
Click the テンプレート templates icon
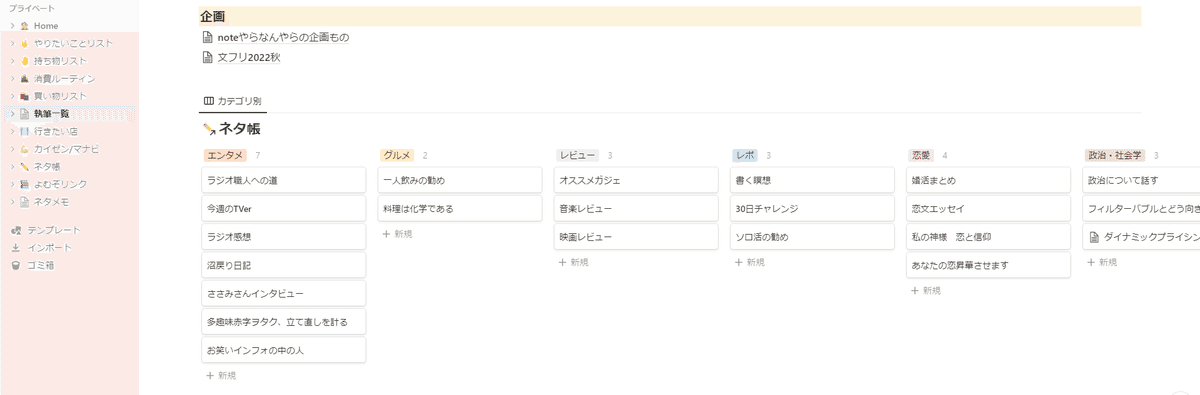point(16,230)
